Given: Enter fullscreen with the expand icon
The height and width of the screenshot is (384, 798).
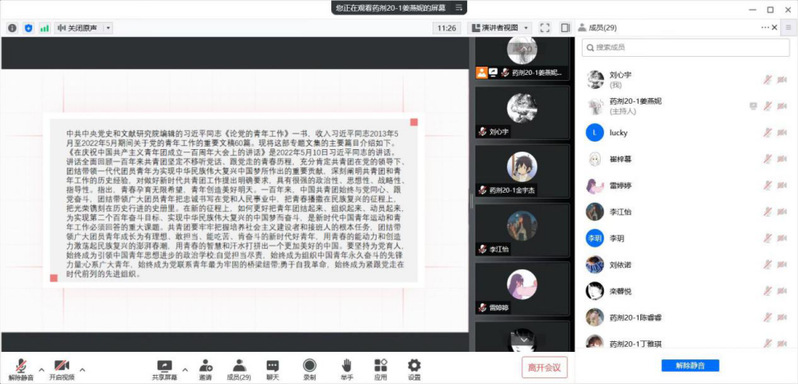Looking at the screenshot, I should coord(545,28).
